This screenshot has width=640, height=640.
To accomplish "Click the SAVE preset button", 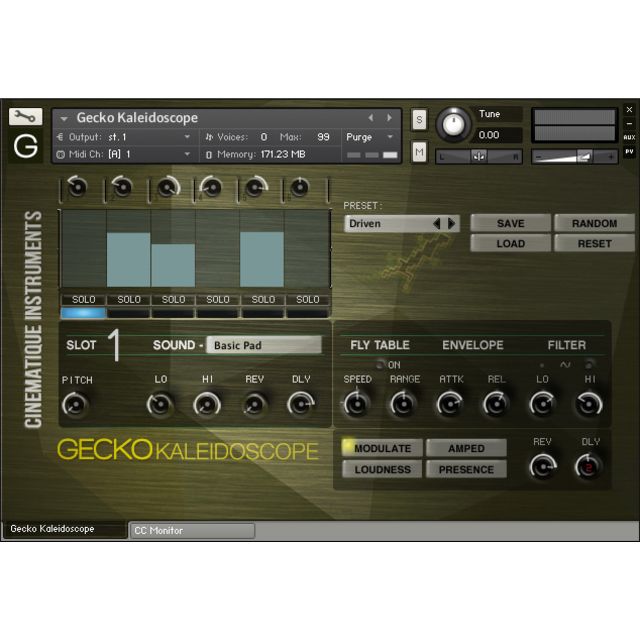I will click(x=510, y=223).
